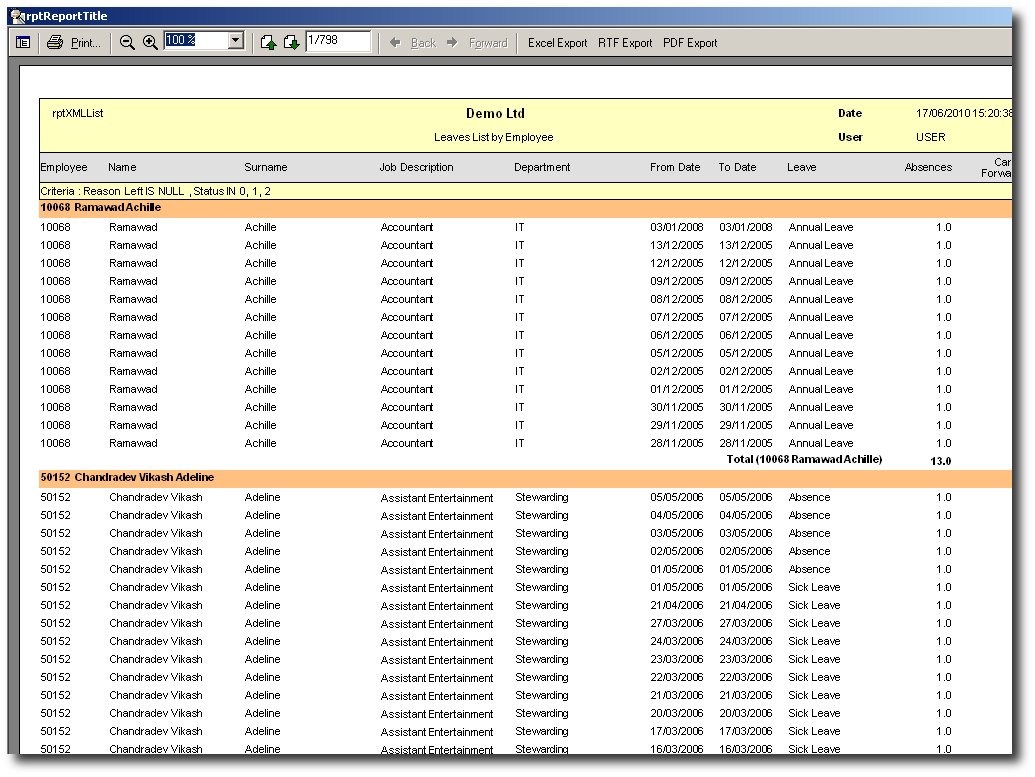Click the RTF Export button
1035x777 pixels.
(625, 43)
